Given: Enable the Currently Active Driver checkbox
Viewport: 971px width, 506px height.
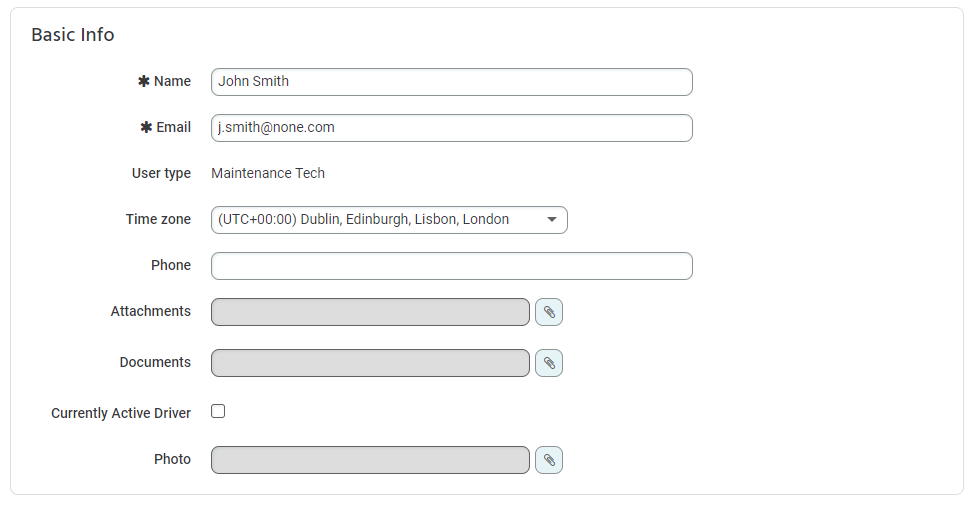Looking at the screenshot, I should point(218,411).
